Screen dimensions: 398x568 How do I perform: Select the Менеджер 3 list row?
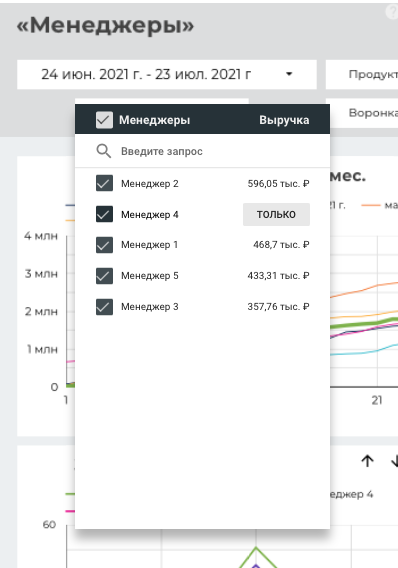click(x=202, y=307)
